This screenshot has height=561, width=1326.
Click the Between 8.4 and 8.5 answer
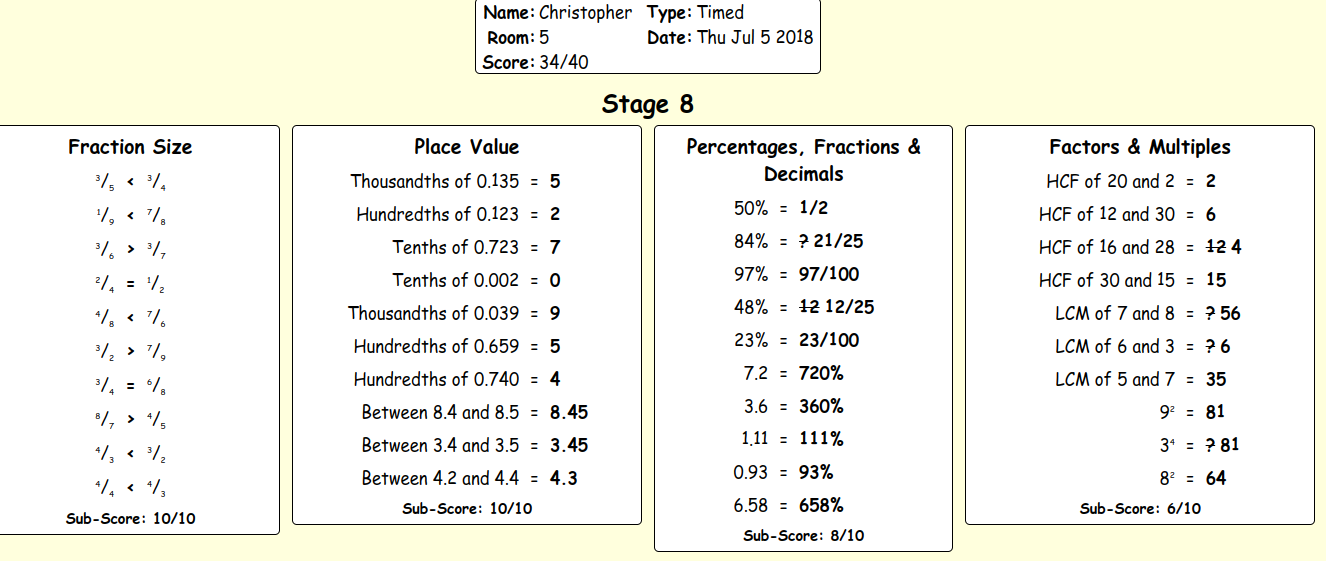coord(569,412)
